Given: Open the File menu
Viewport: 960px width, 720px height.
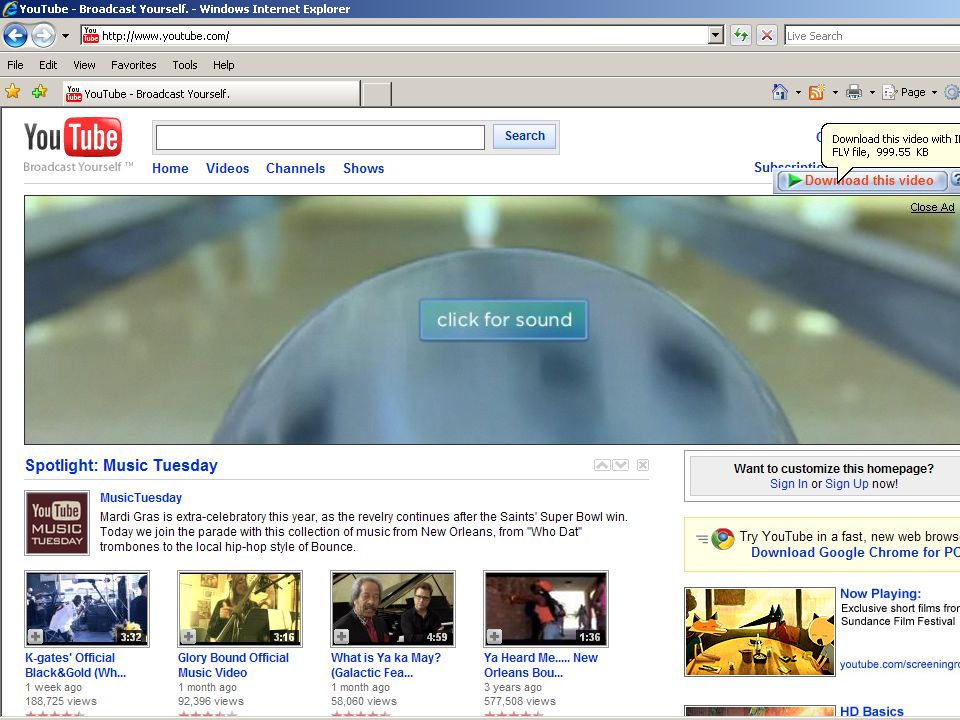Looking at the screenshot, I should point(15,65).
